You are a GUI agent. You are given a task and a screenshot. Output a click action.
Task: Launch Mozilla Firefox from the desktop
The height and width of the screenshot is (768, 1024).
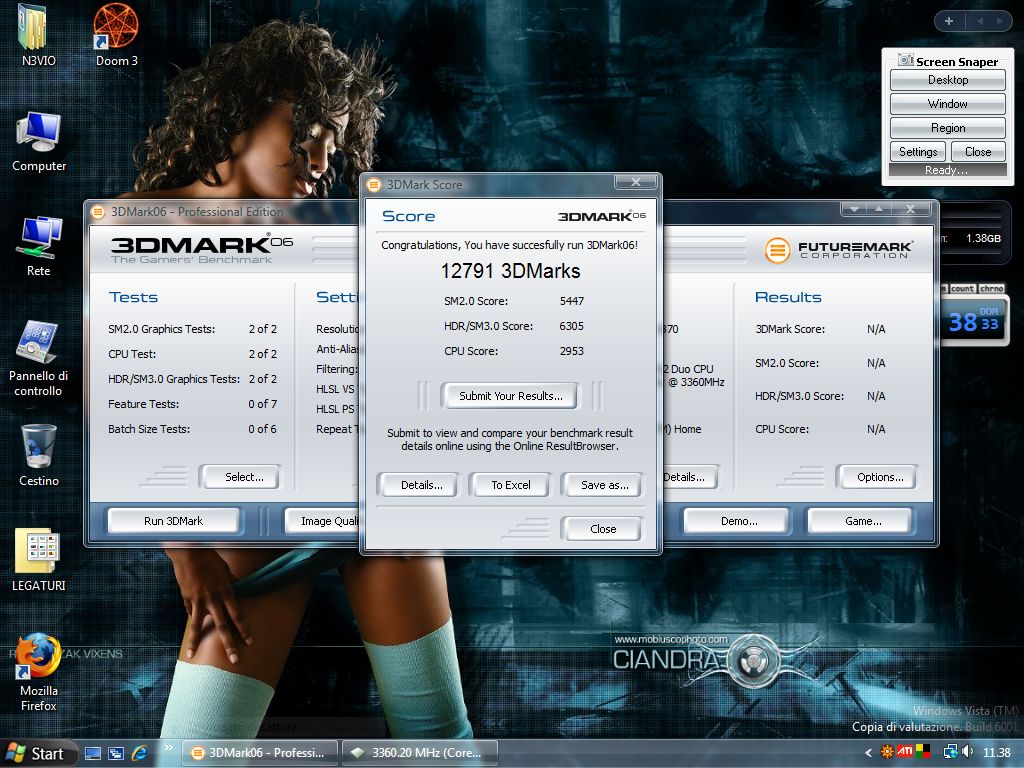38,656
